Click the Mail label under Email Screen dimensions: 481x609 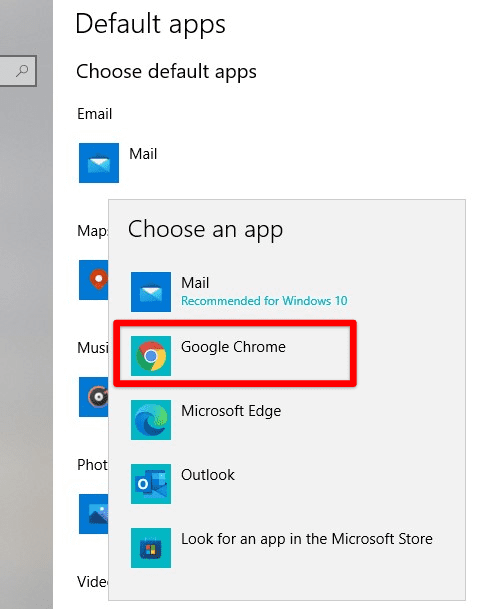pyautogui.click(x=143, y=154)
